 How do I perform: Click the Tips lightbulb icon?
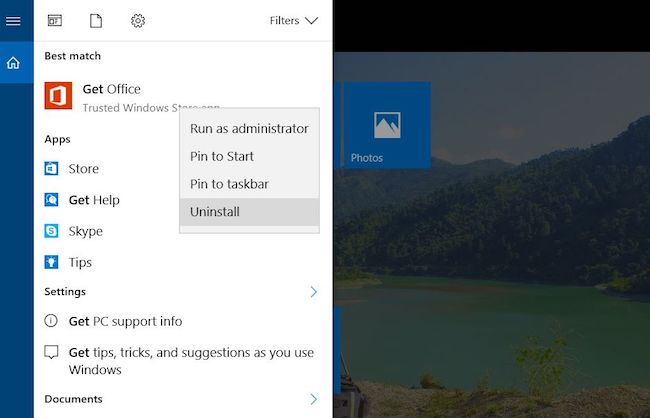click(x=51, y=262)
